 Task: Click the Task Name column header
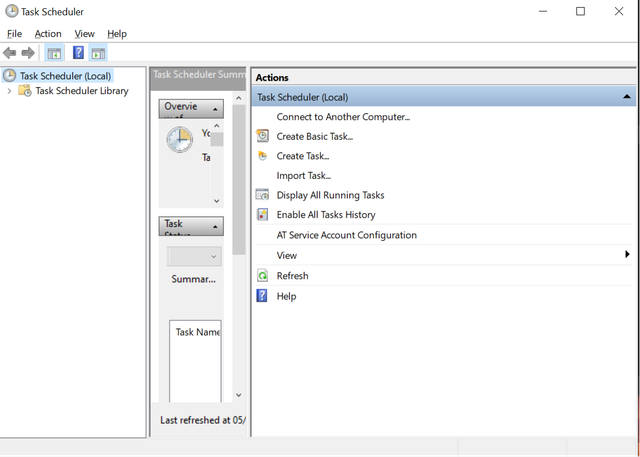click(x=198, y=332)
